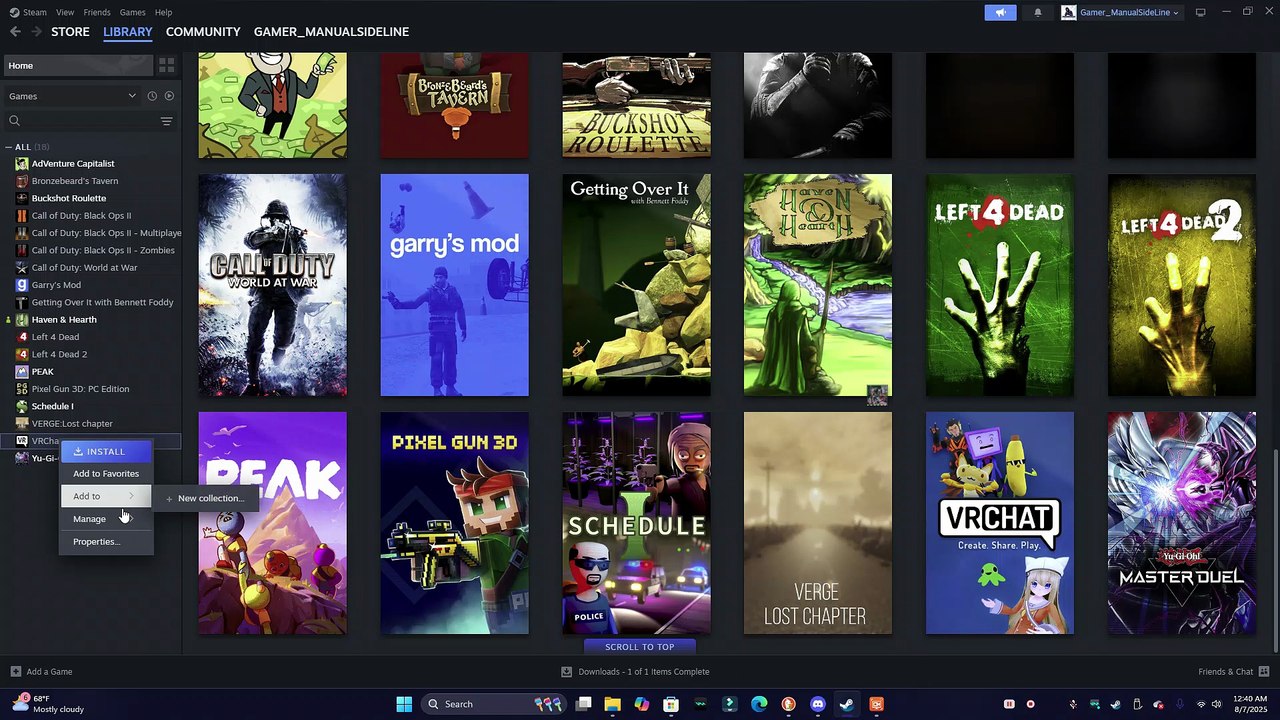Open the VRChat cover art

[x=1000, y=523]
